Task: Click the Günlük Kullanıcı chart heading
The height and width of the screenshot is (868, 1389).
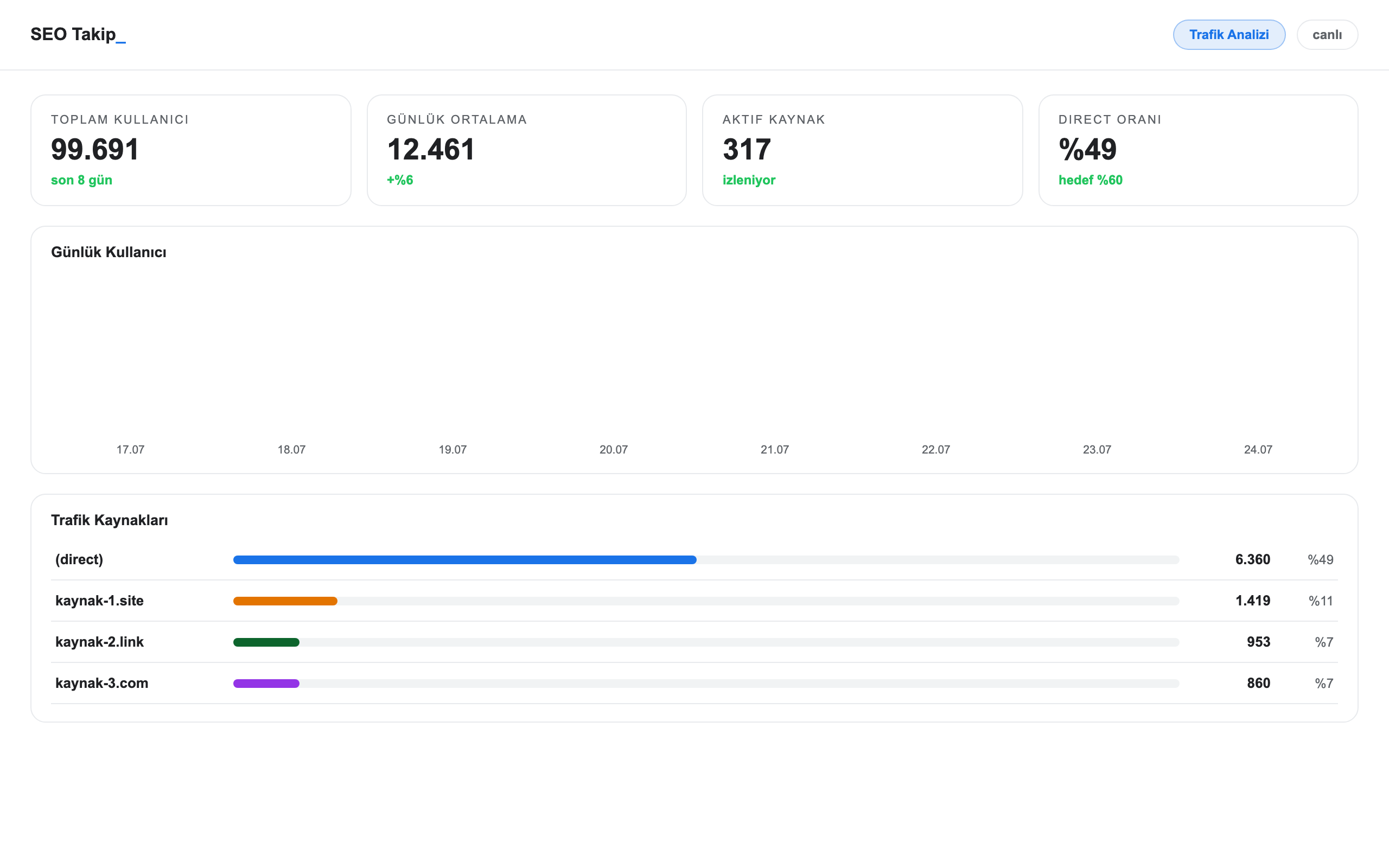Action: pos(109,253)
